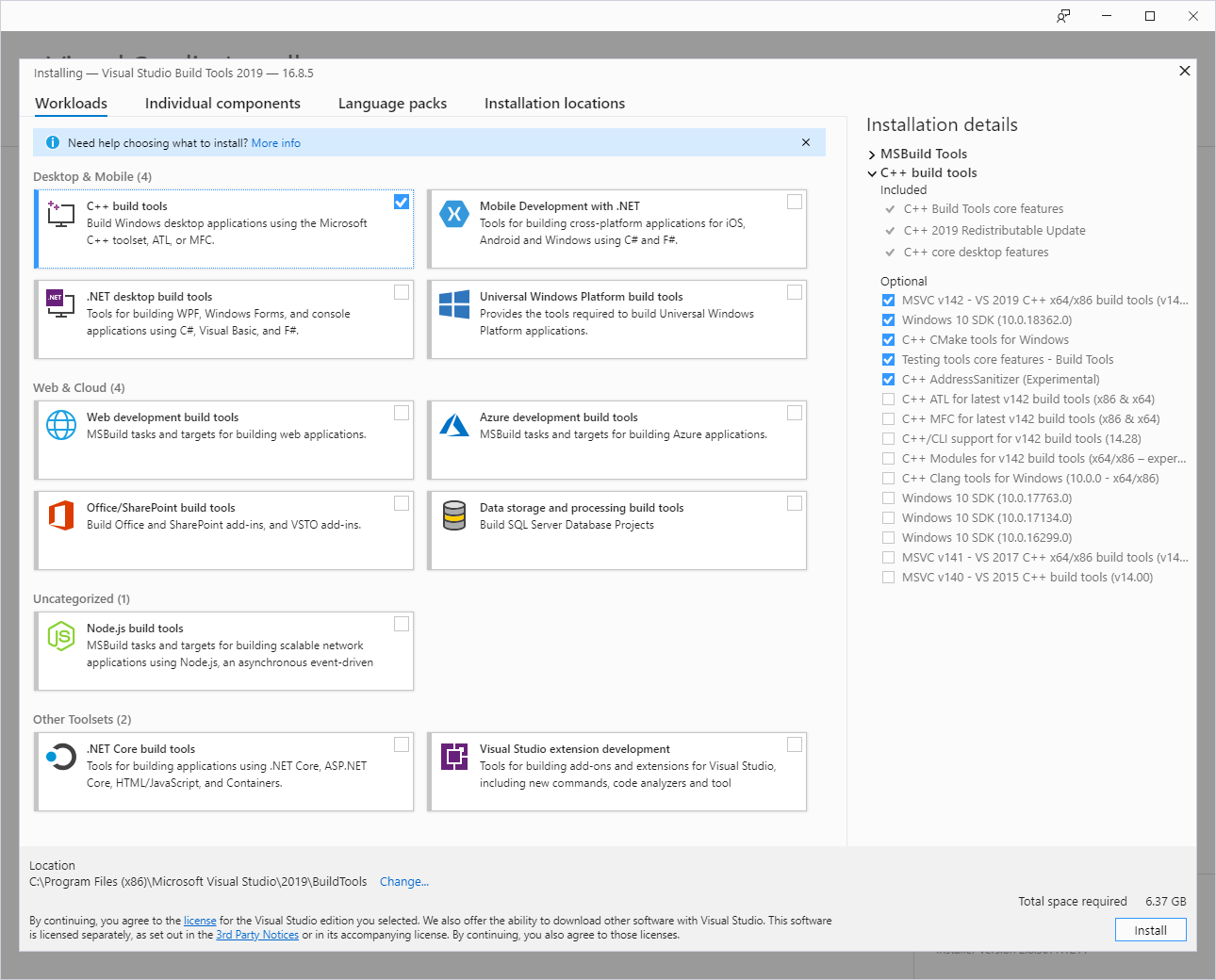Click the Office/SharePoint logo icon

coord(61,515)
